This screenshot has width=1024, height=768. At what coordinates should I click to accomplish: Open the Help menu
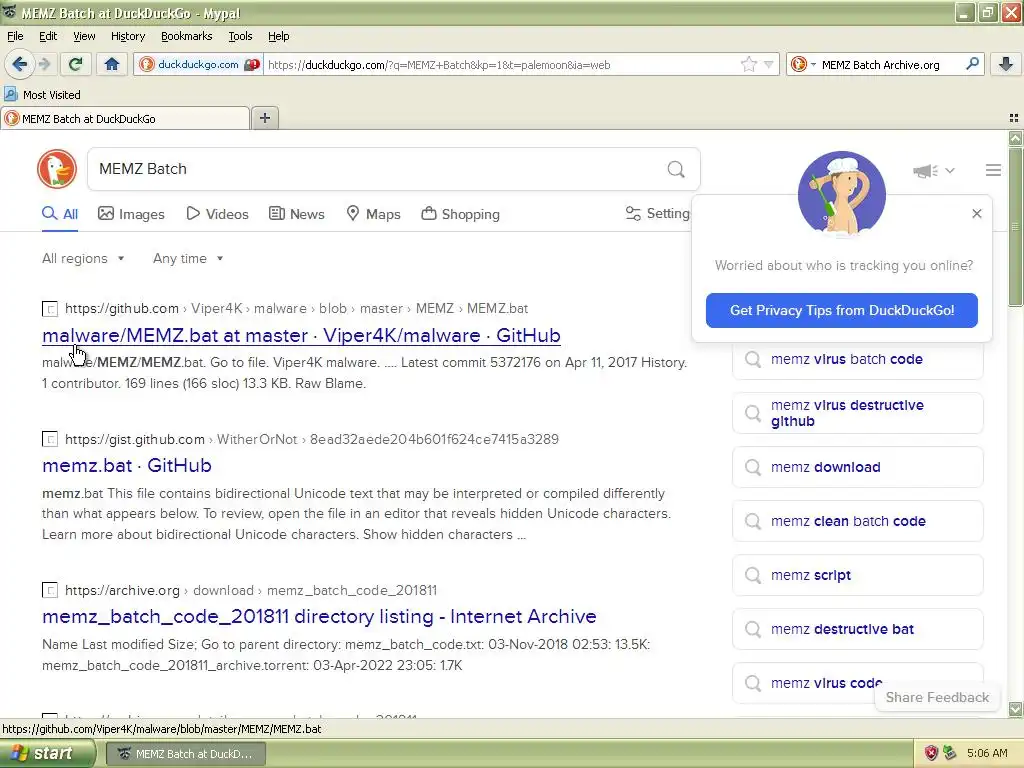278,37
